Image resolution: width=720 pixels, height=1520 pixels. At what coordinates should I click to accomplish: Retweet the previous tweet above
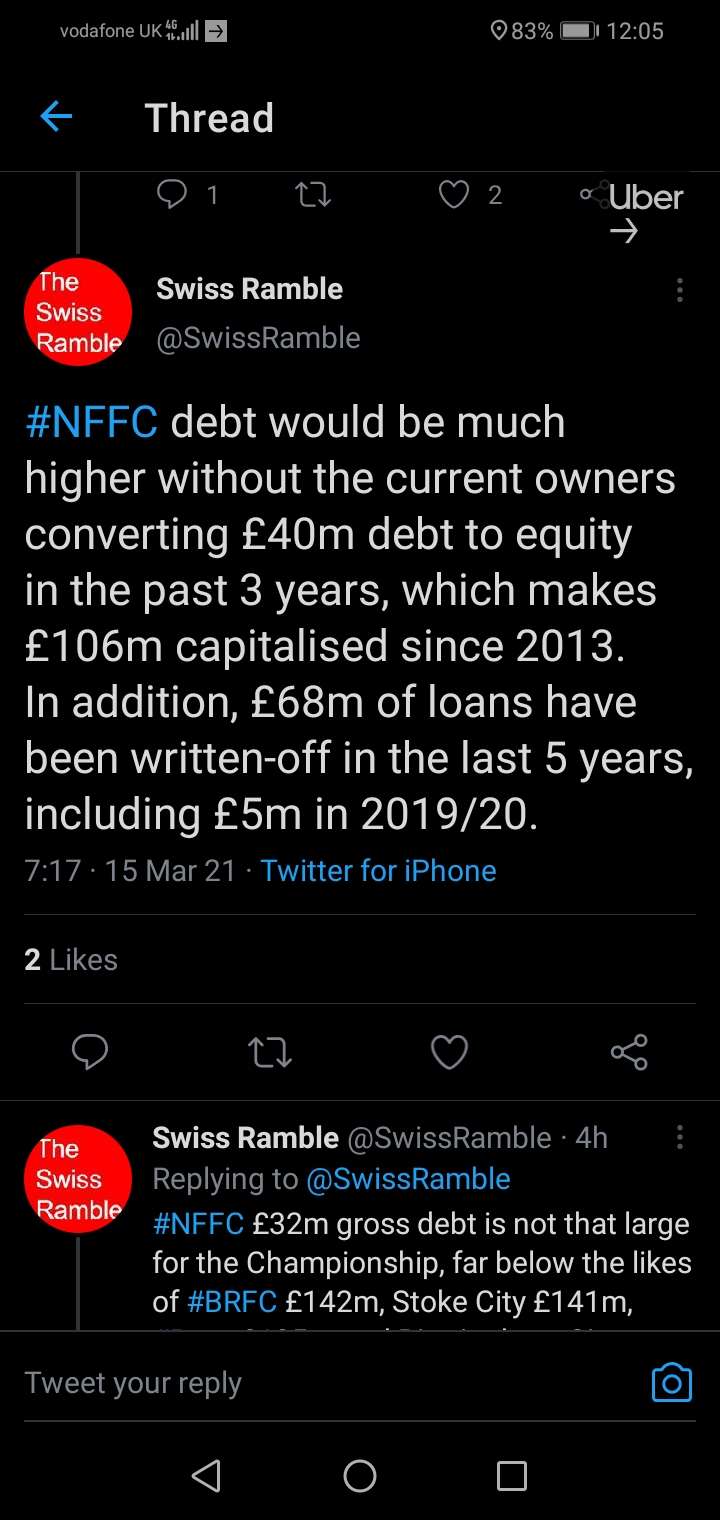313,194
